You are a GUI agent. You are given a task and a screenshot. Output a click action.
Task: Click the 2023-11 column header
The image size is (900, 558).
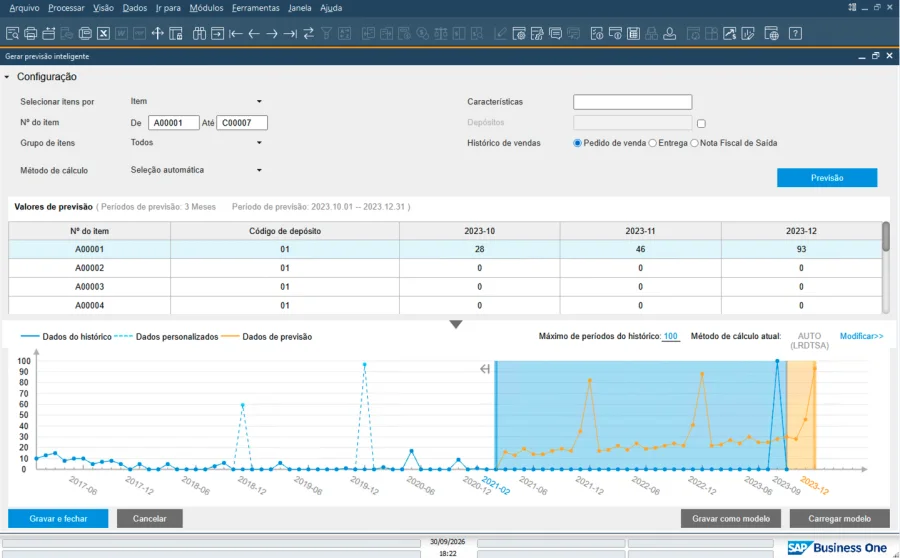pos(640,231)
